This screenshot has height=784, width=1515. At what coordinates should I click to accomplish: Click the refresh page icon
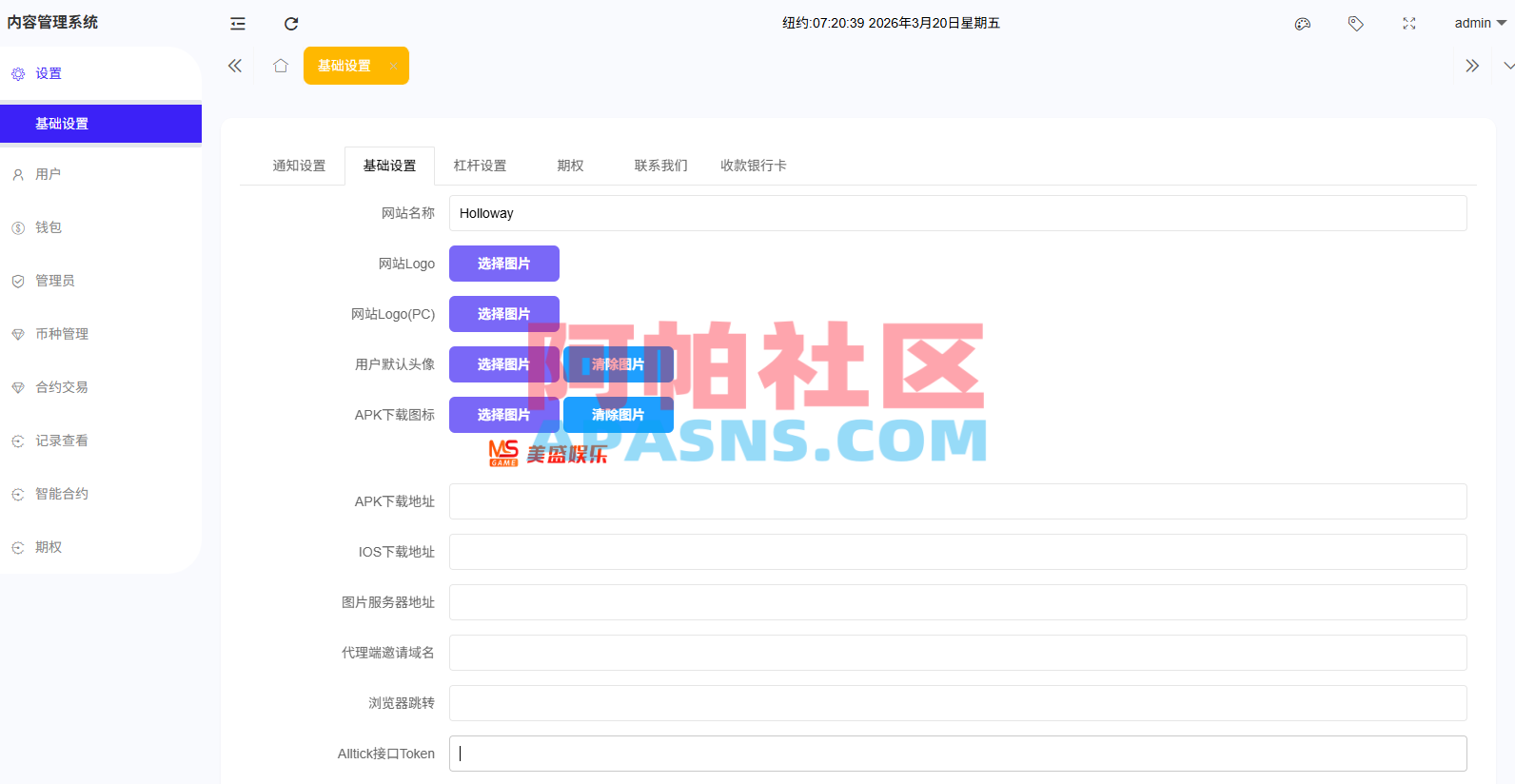pyautogui.click(x=291, y=24)
